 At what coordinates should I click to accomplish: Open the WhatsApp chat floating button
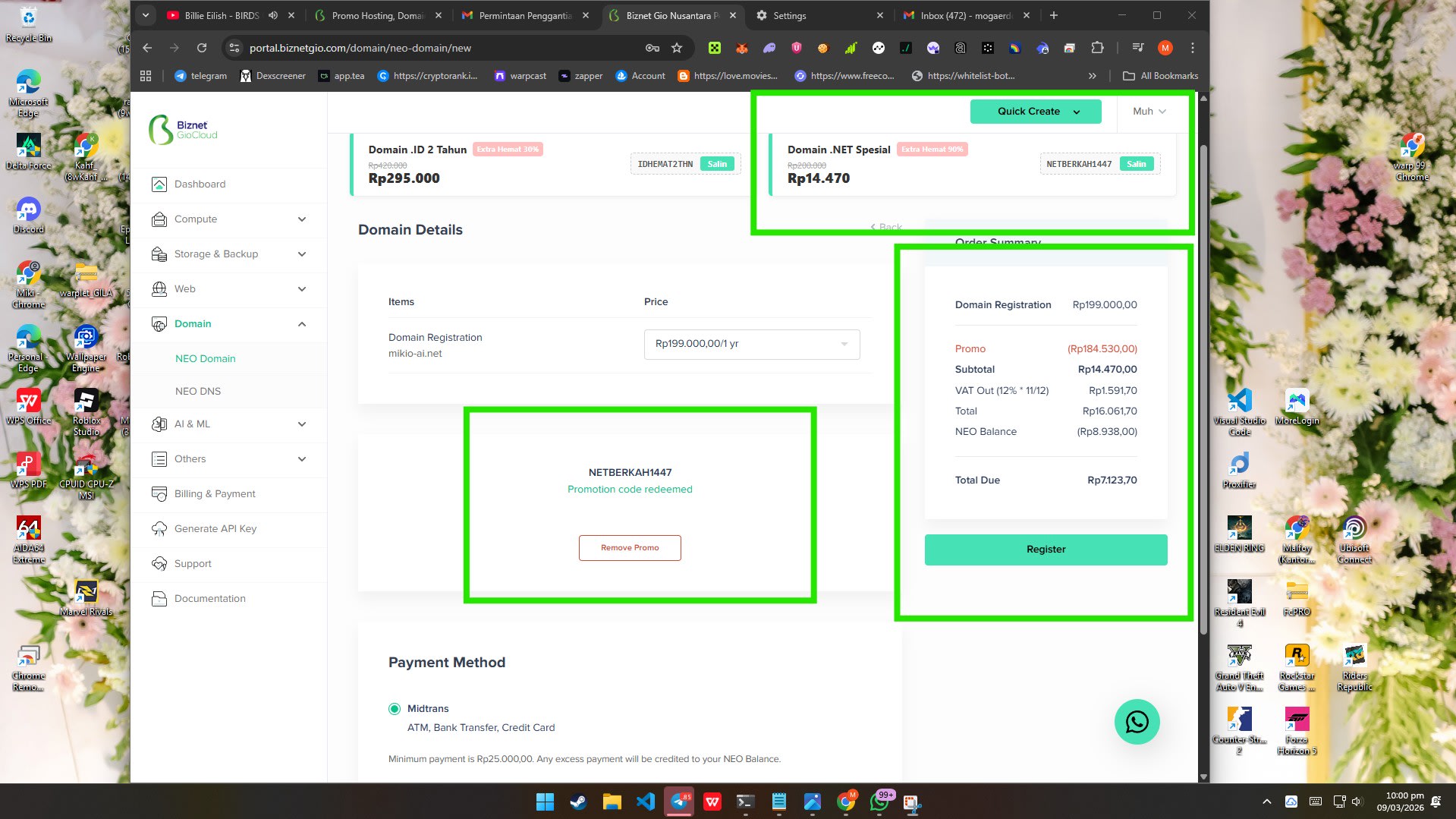pyautogui.click(x=1137, y=722)
